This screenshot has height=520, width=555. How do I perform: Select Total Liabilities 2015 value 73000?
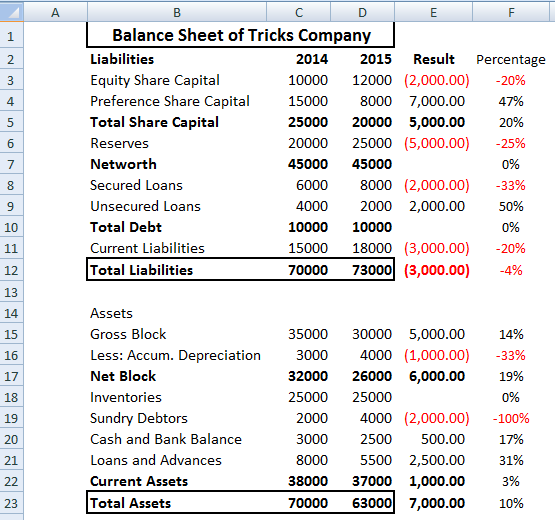point(362,270)
